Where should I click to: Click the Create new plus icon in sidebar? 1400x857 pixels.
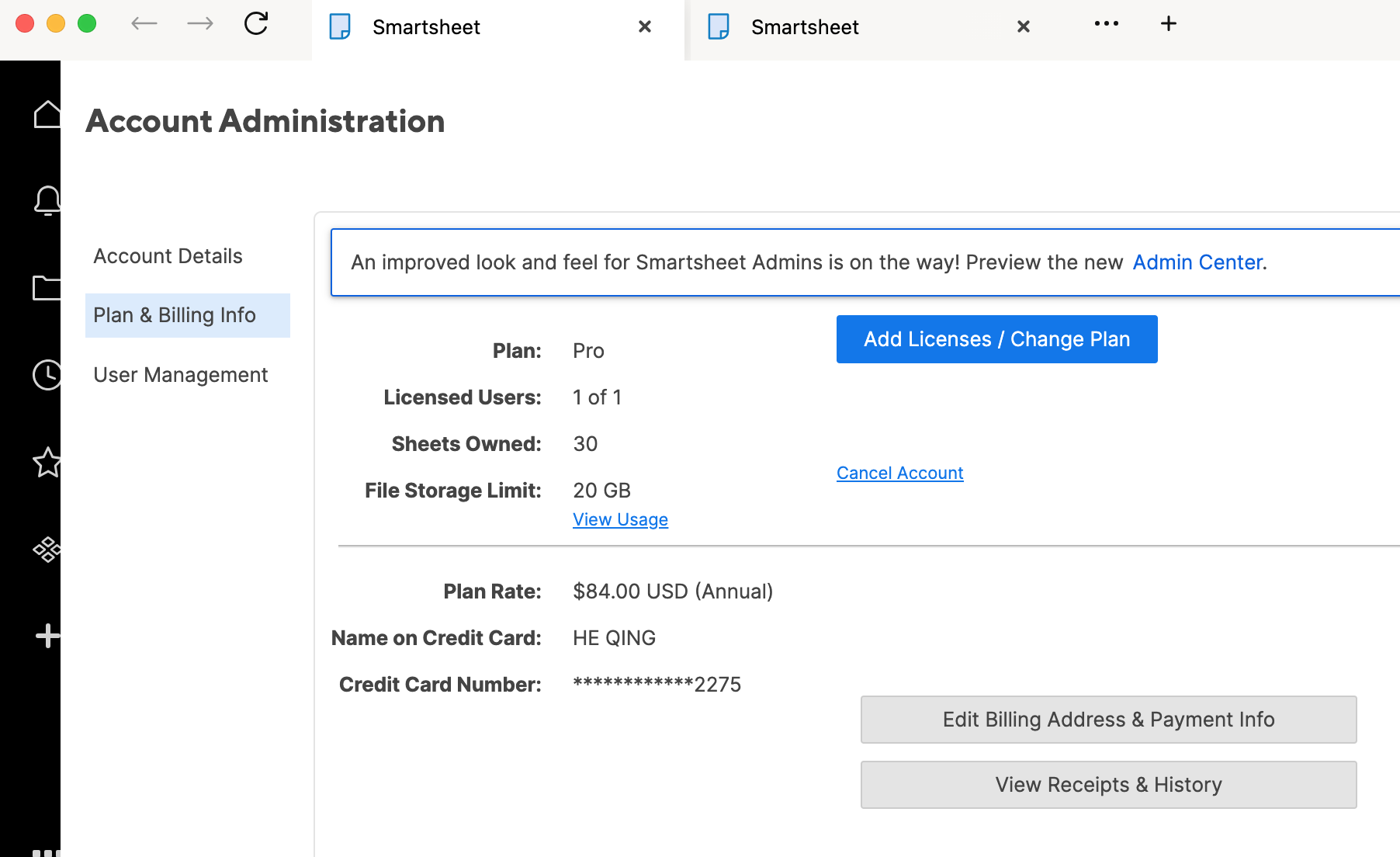click(47, 636)
